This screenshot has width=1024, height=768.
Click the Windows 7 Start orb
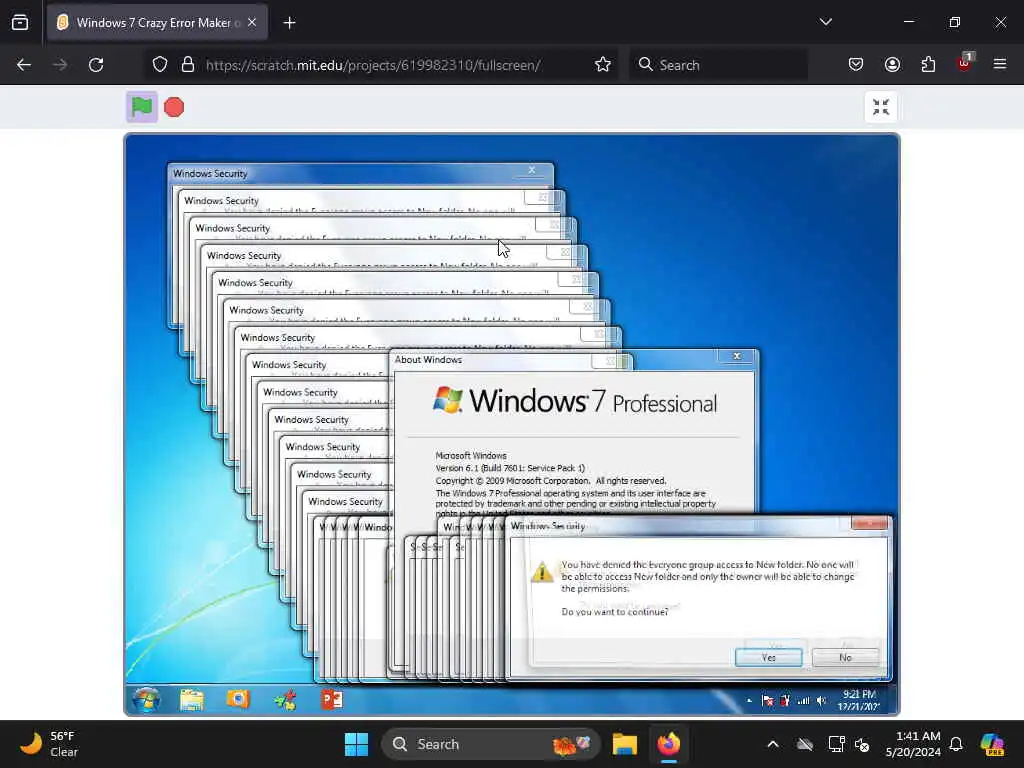146,699
